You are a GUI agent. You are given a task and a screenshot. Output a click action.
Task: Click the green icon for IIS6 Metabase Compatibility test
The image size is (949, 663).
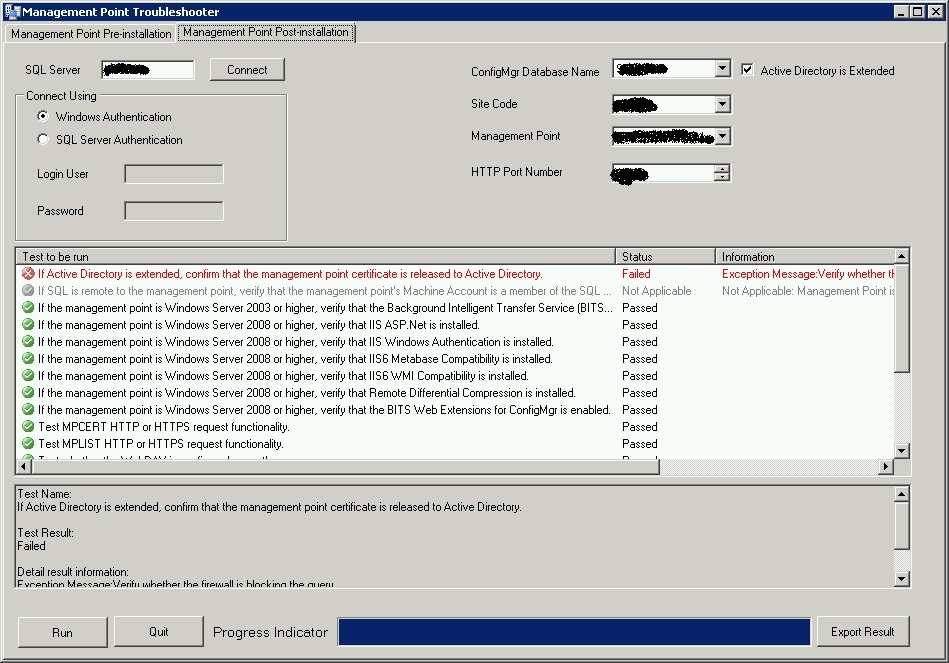28,358
